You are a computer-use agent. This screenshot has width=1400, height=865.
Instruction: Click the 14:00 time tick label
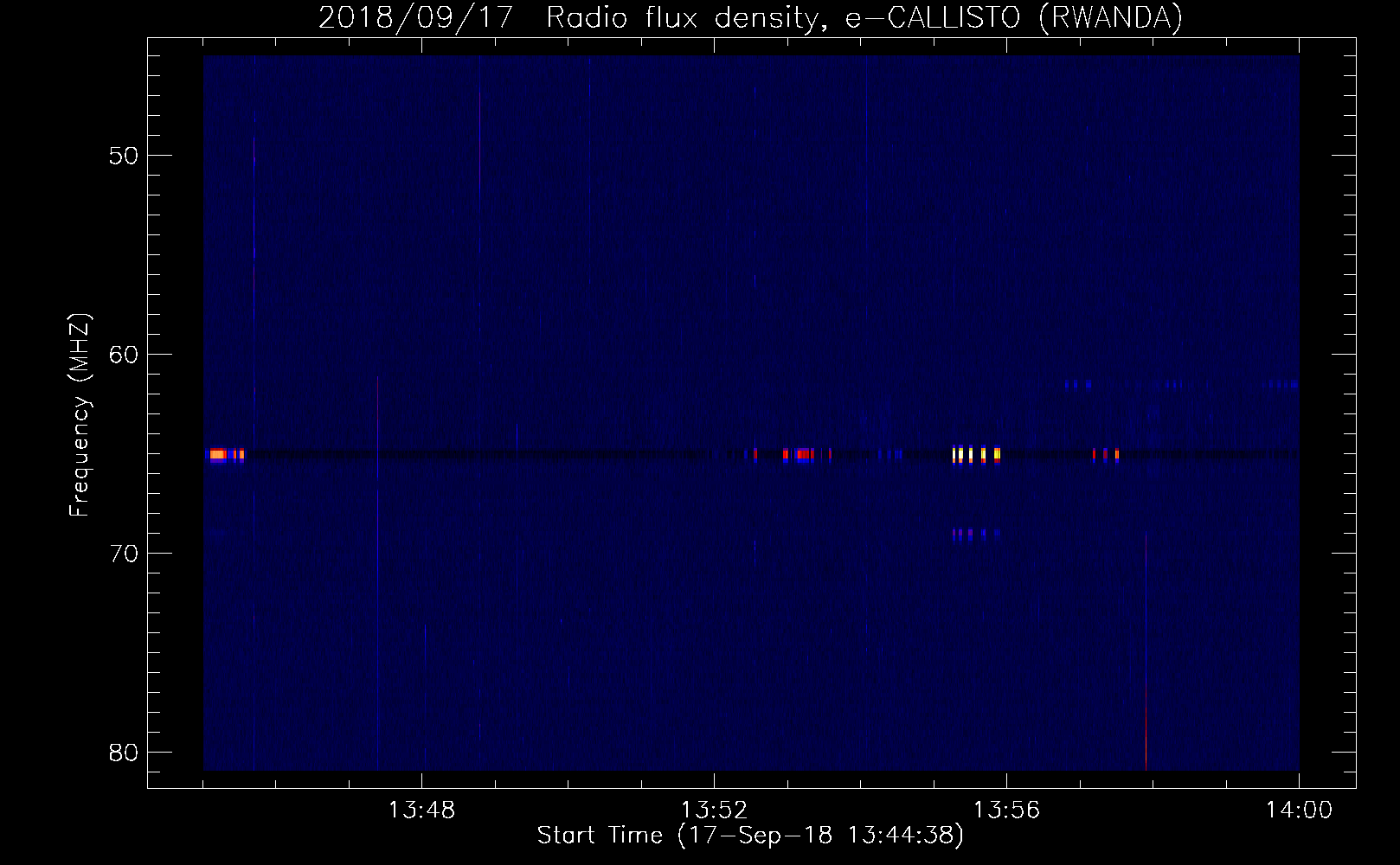[1299, 811]
